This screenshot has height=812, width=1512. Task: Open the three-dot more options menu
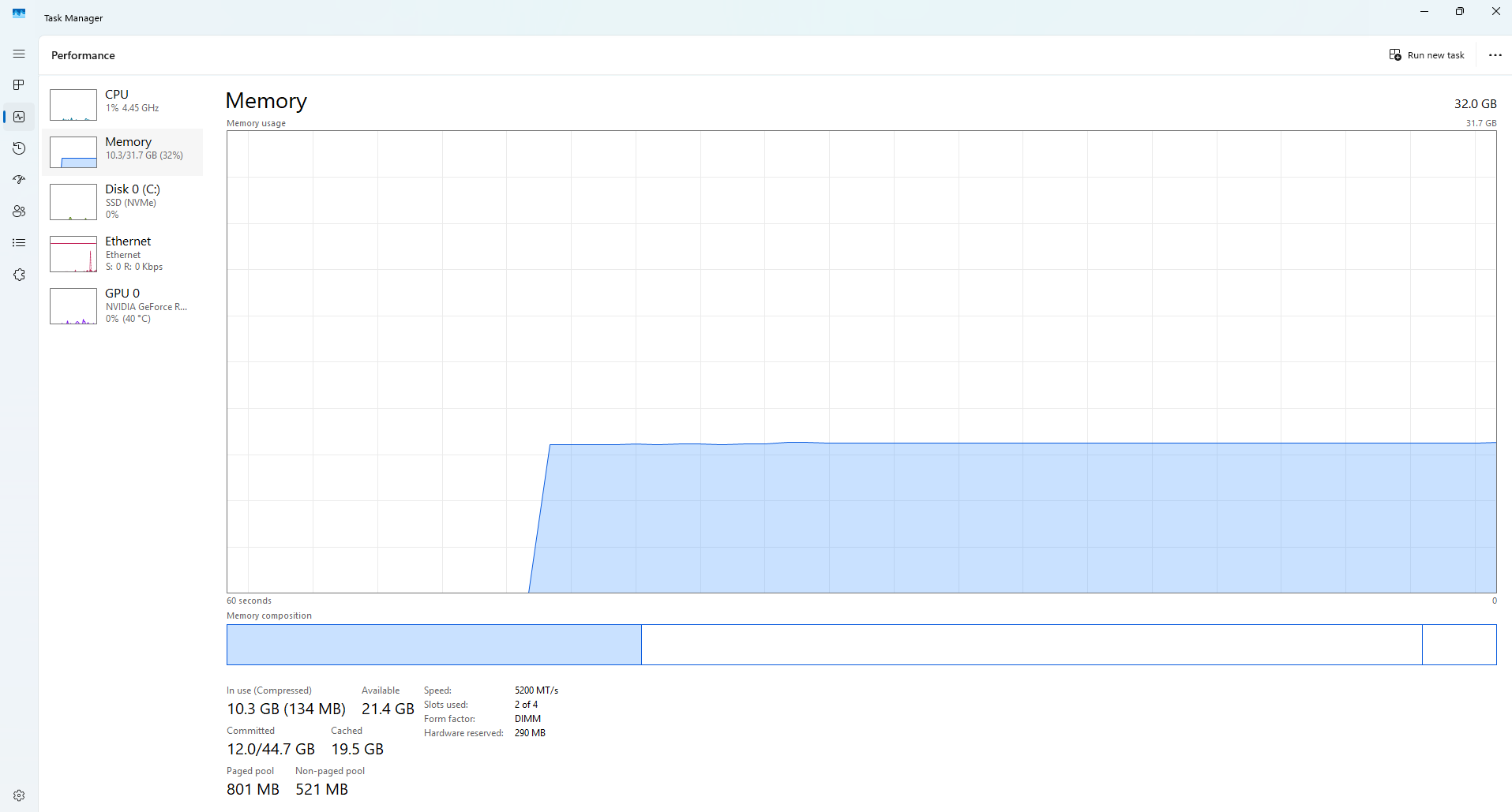pyautogui.click(x=1495, y=55)
